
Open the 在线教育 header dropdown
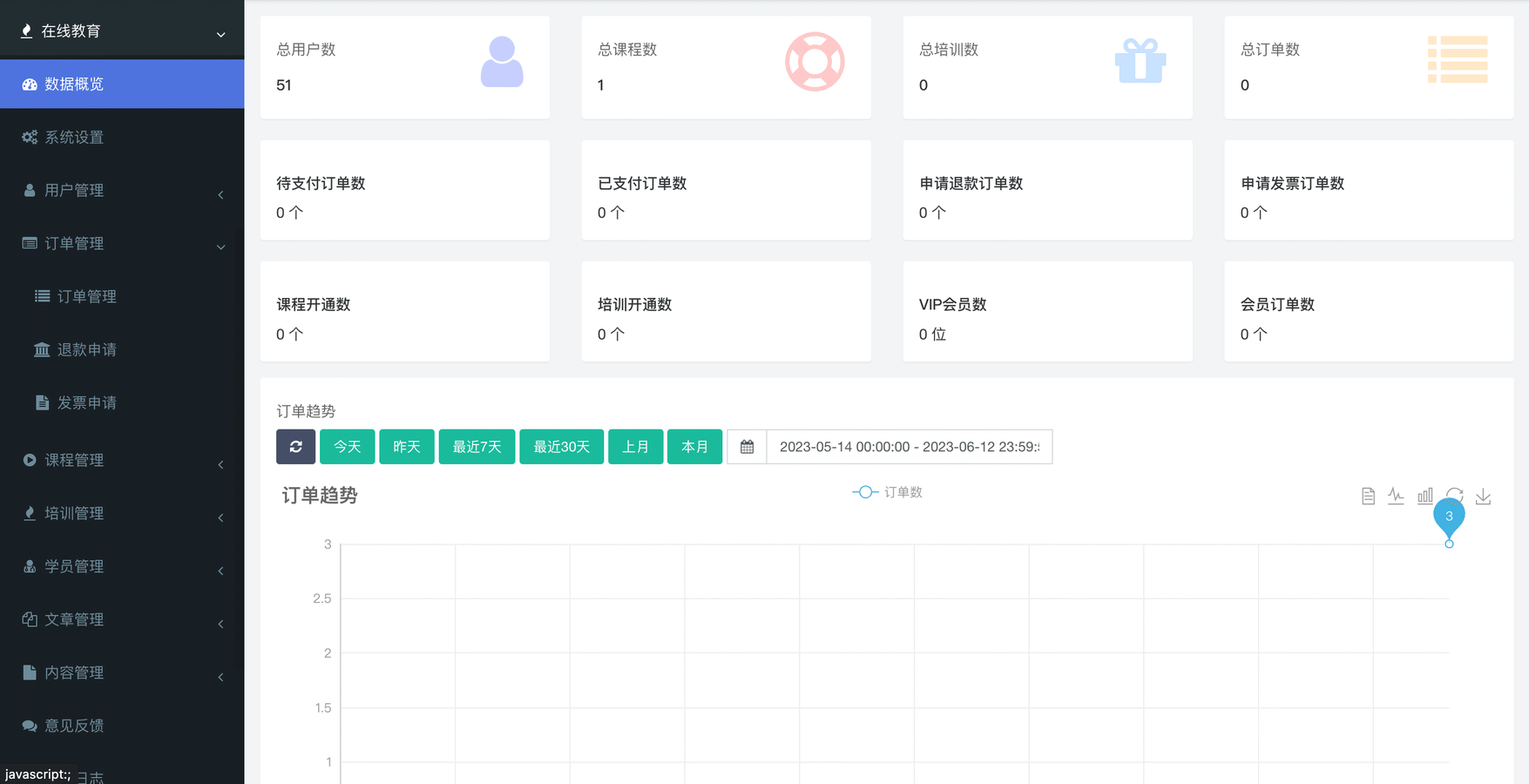(122, 31)
